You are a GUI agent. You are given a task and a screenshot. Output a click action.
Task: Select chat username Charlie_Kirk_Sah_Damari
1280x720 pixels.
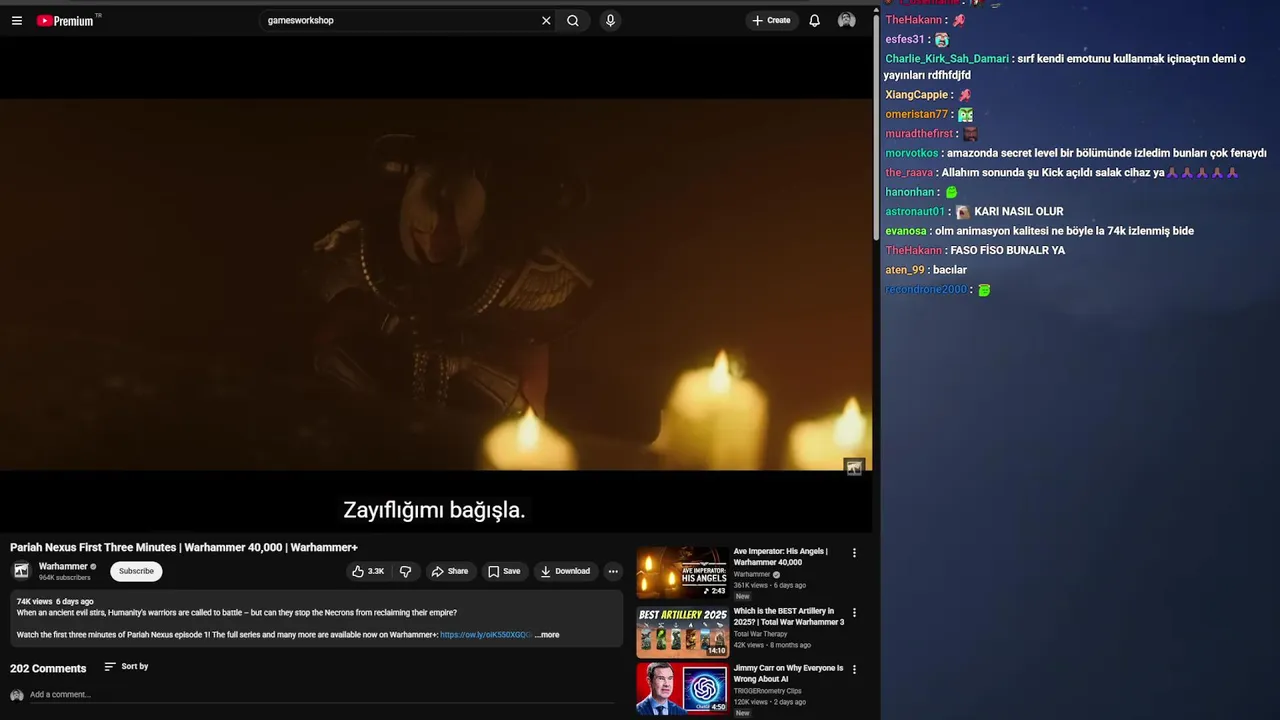tap(947, 59)
